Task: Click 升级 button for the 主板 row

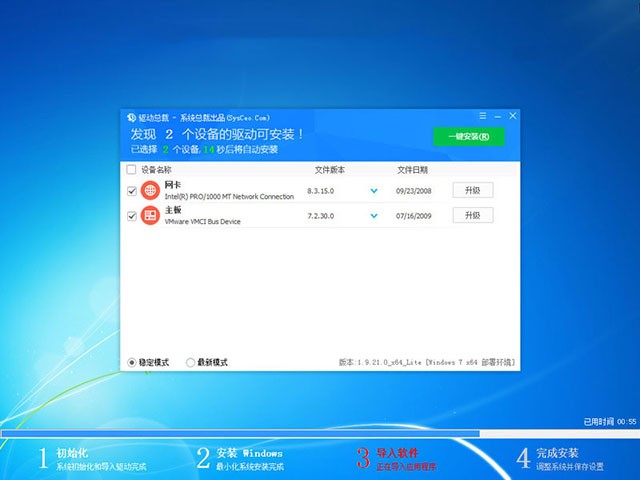Action: (x=473, y=215)
